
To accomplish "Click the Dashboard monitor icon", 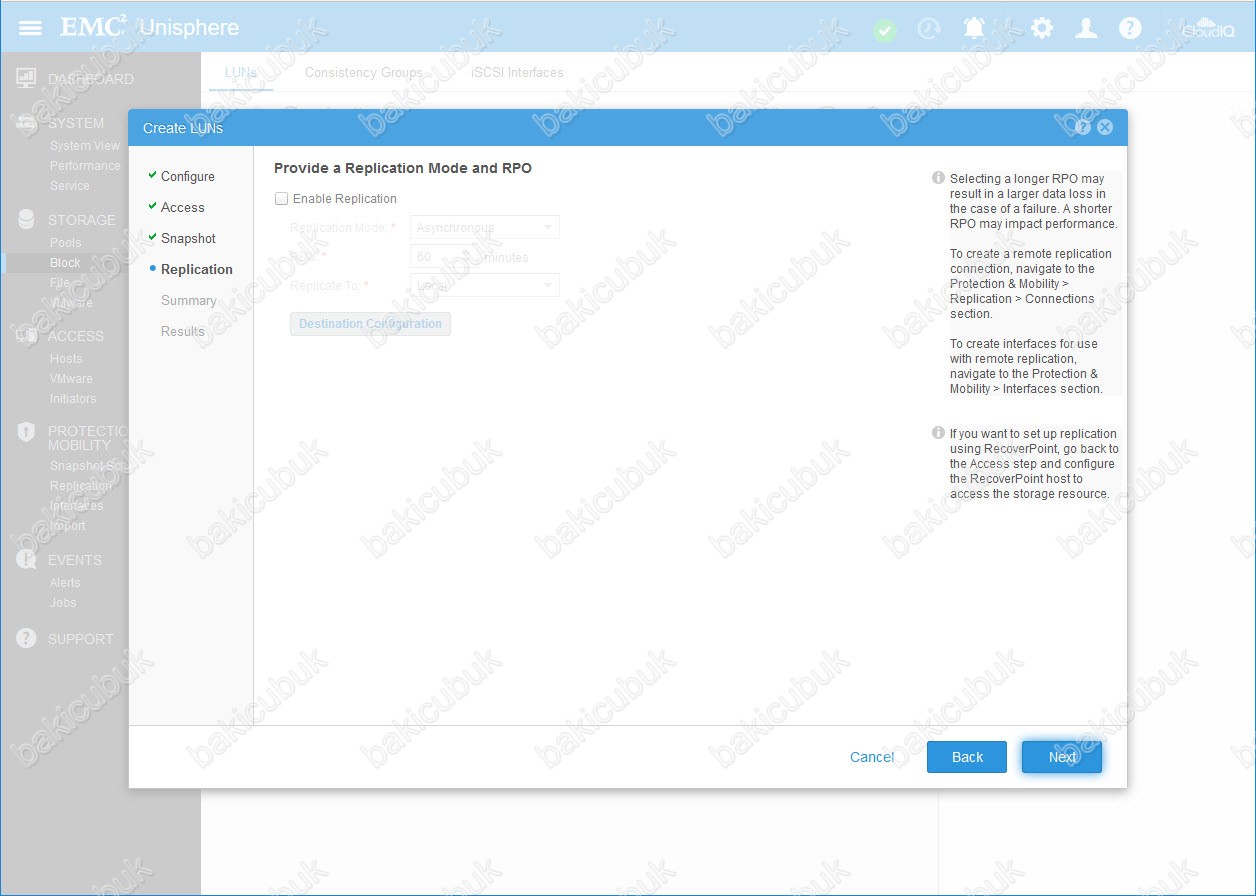I will tap(27, 79).
